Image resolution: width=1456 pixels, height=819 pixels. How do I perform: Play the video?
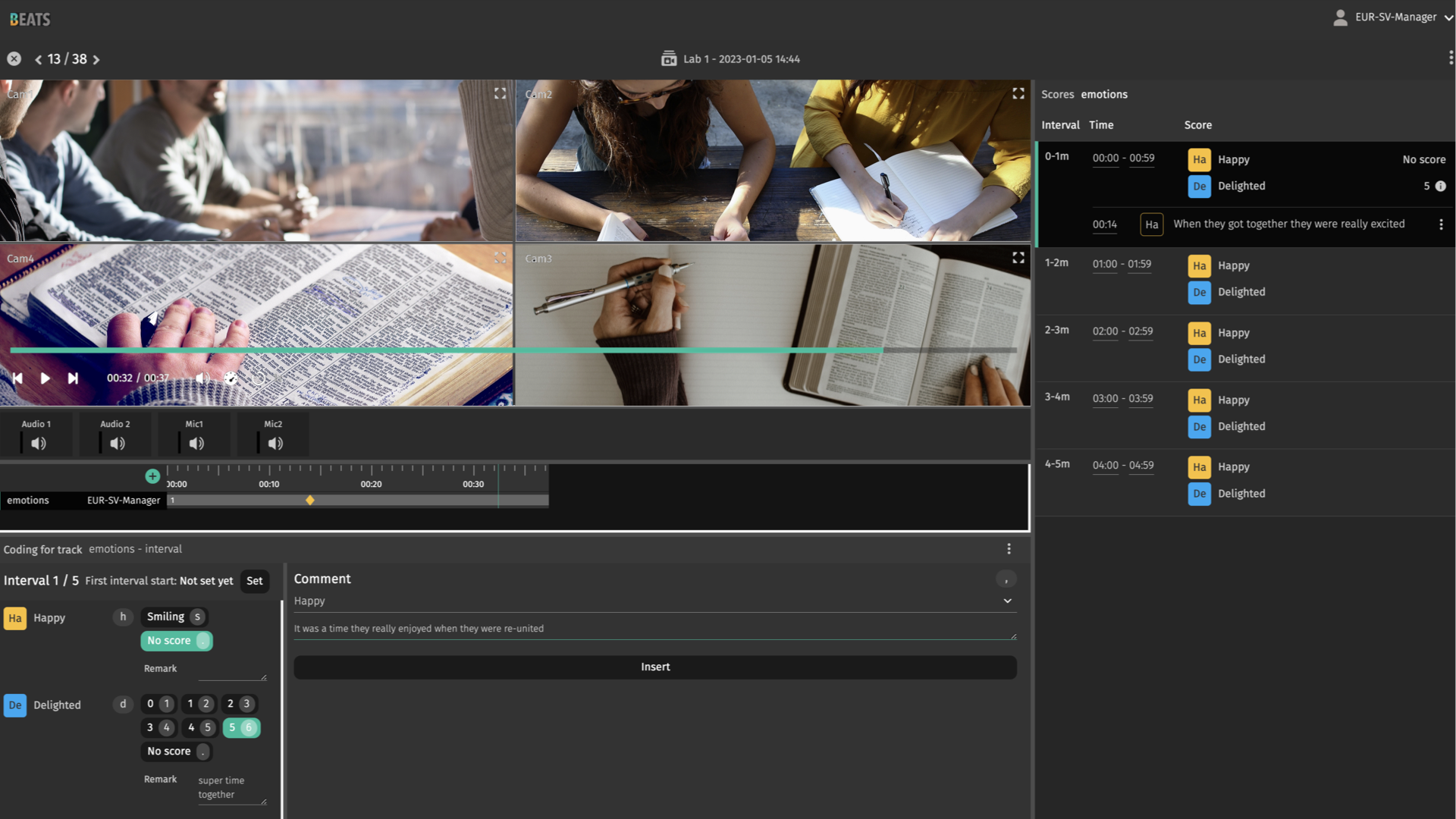45,378
